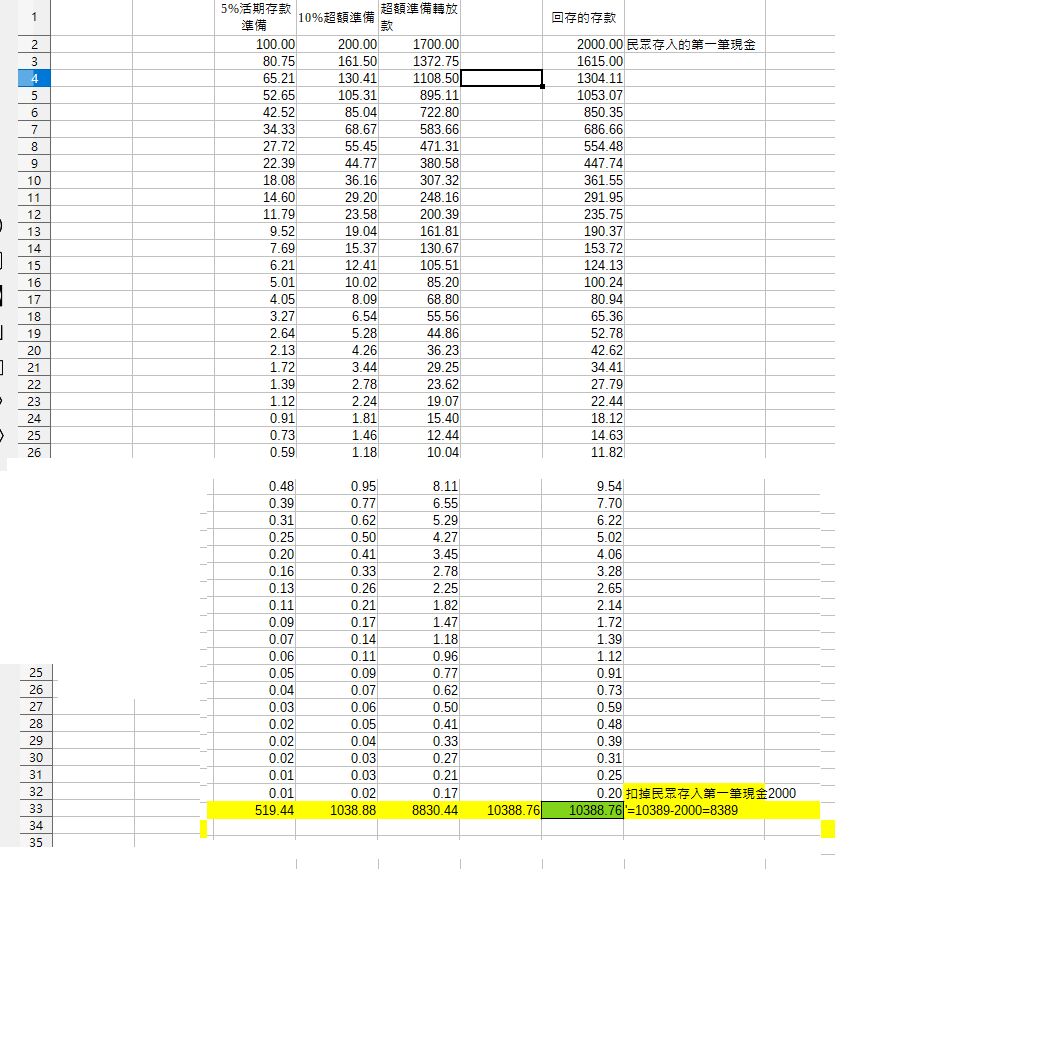The height and width of the screenshot is (1054, 1052).
Task: Select the green highlighted 10388.76 cell
Action: click(582, 810)
